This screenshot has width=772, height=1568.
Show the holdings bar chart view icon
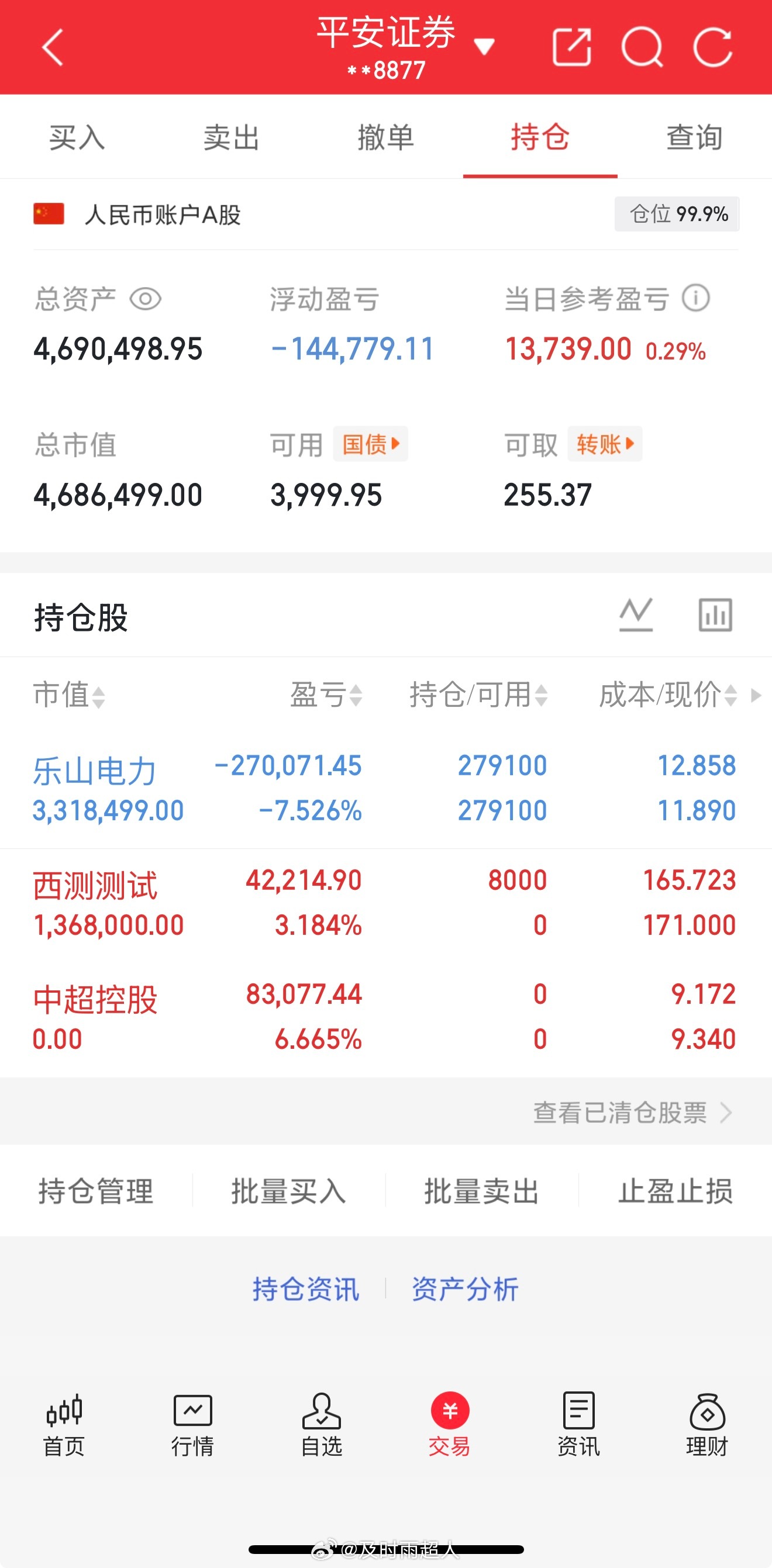pos(715,615)
